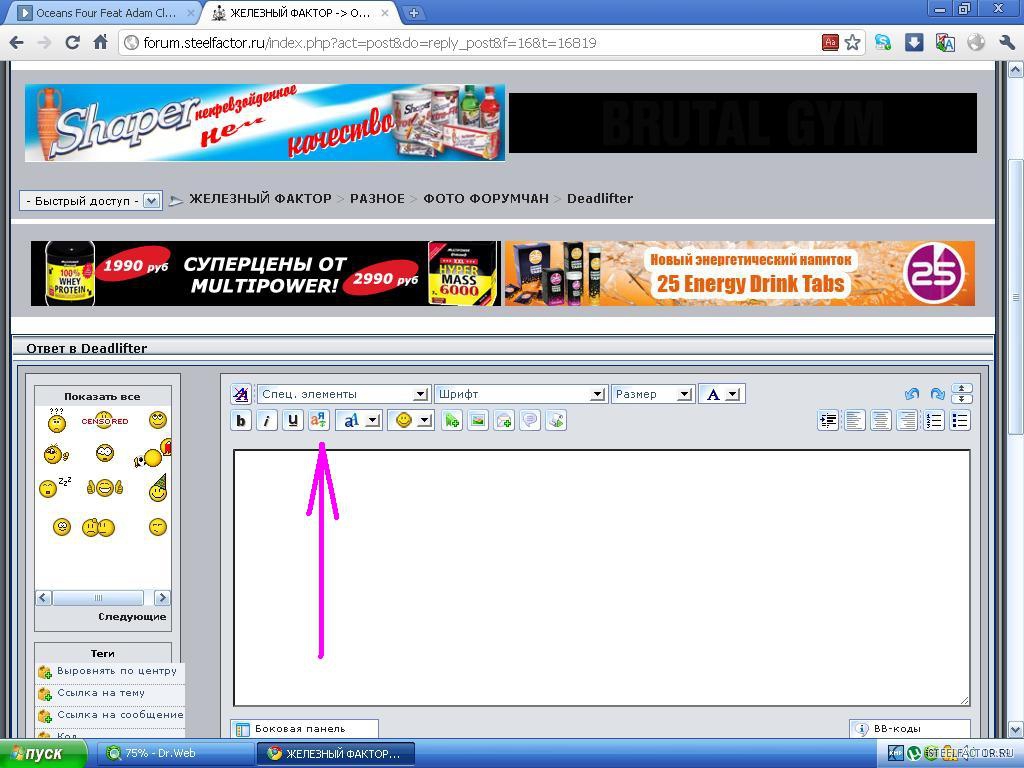The width and height of the screenshot is (1024, 768).
Task: Bookmark page with star icon
Action: (x=852, y=43)
